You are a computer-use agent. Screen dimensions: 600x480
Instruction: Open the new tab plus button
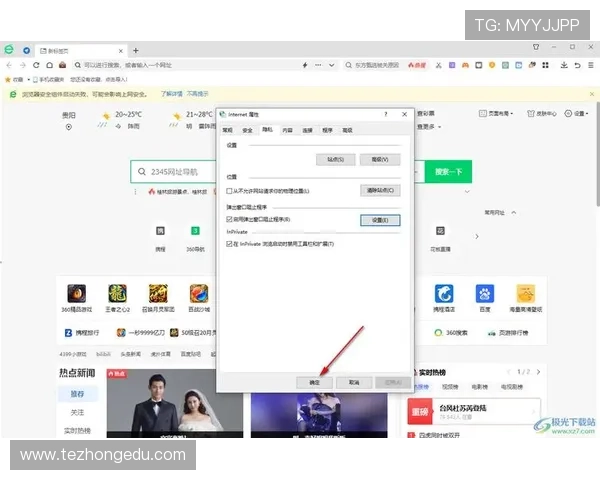click(135, 51)
